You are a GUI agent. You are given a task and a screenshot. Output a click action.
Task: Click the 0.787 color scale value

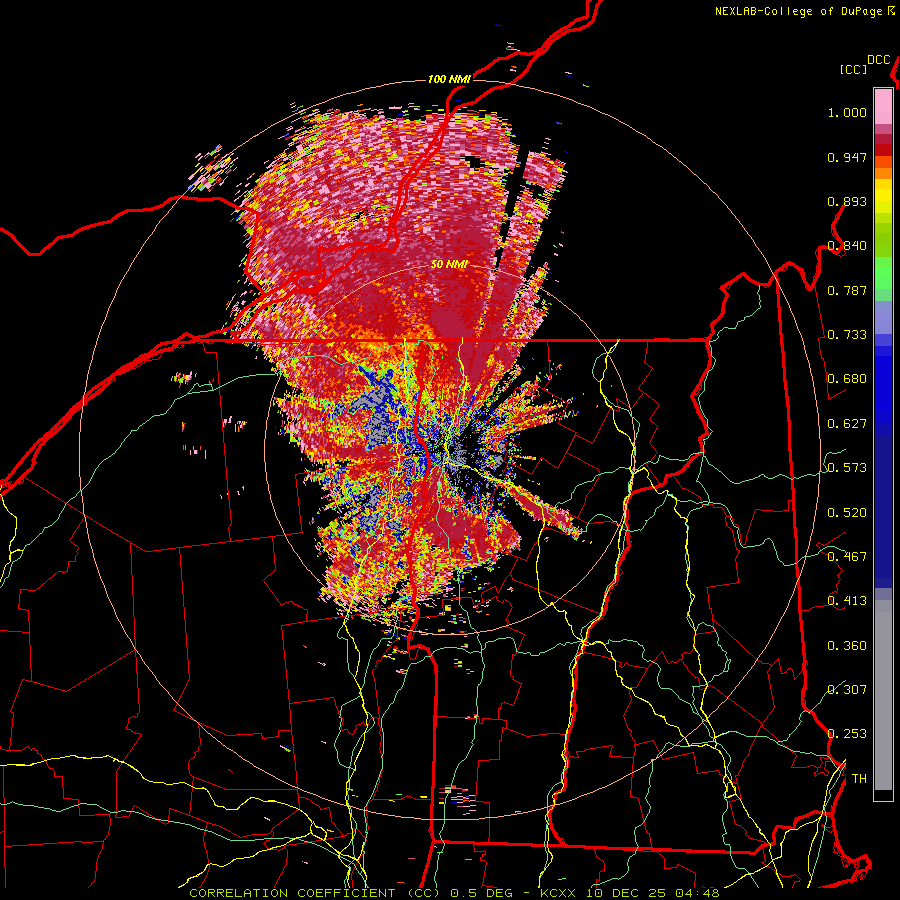coord(847,290)
